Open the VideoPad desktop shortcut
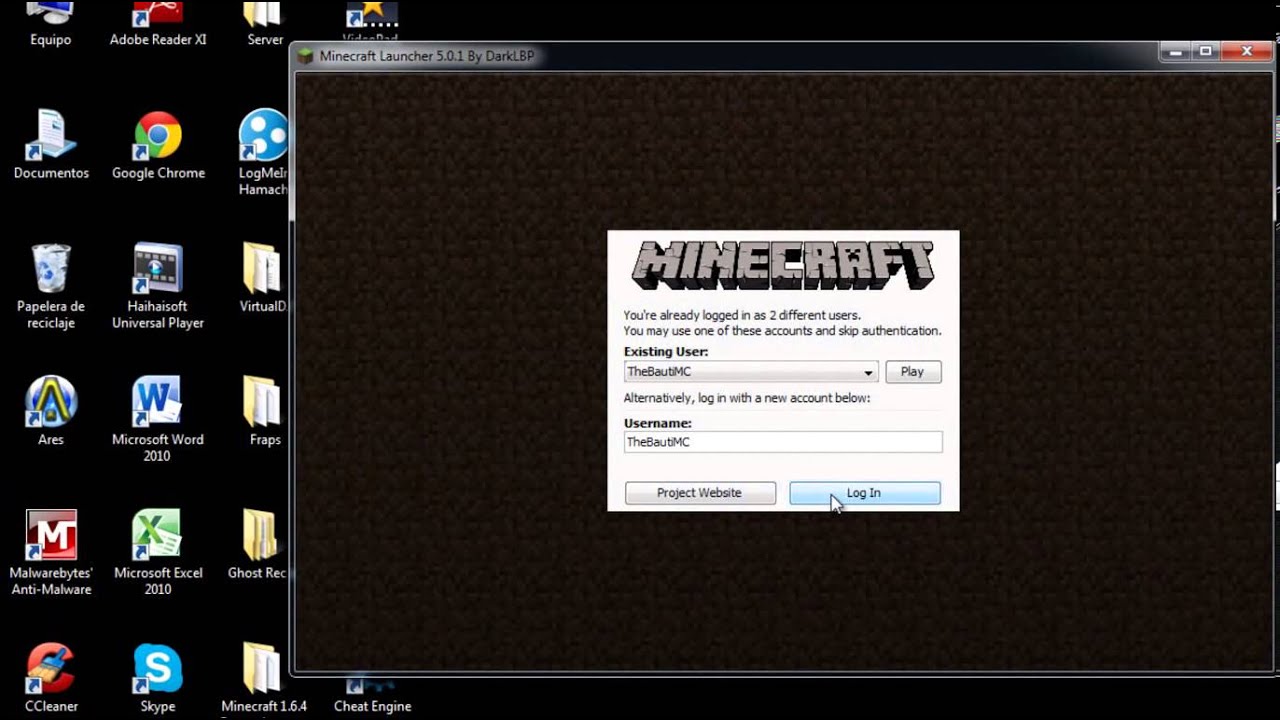The height and width of the screenshot is (720, 1280). click(371, 20)
